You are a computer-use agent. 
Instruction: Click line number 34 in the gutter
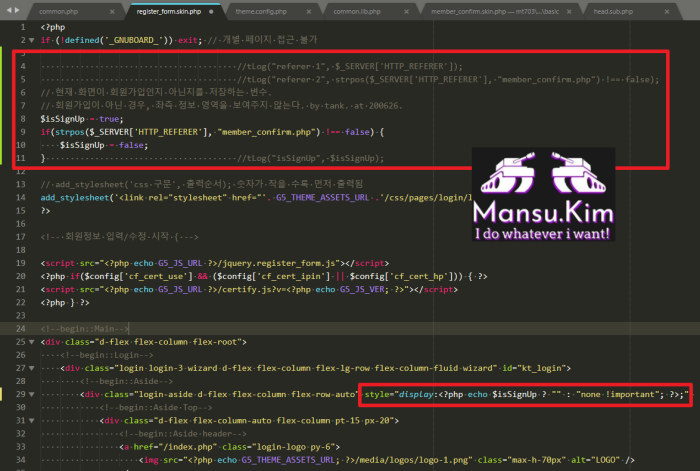point(21,460)
